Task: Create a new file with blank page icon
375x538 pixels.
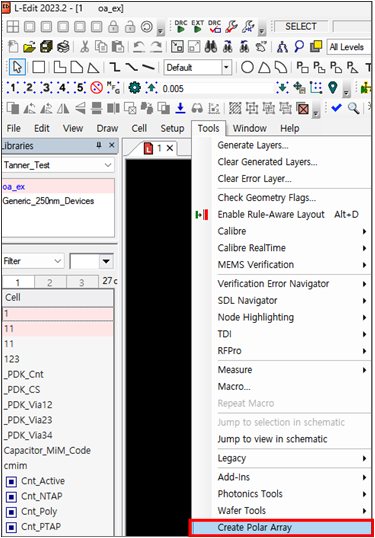Action: [13, 47]
